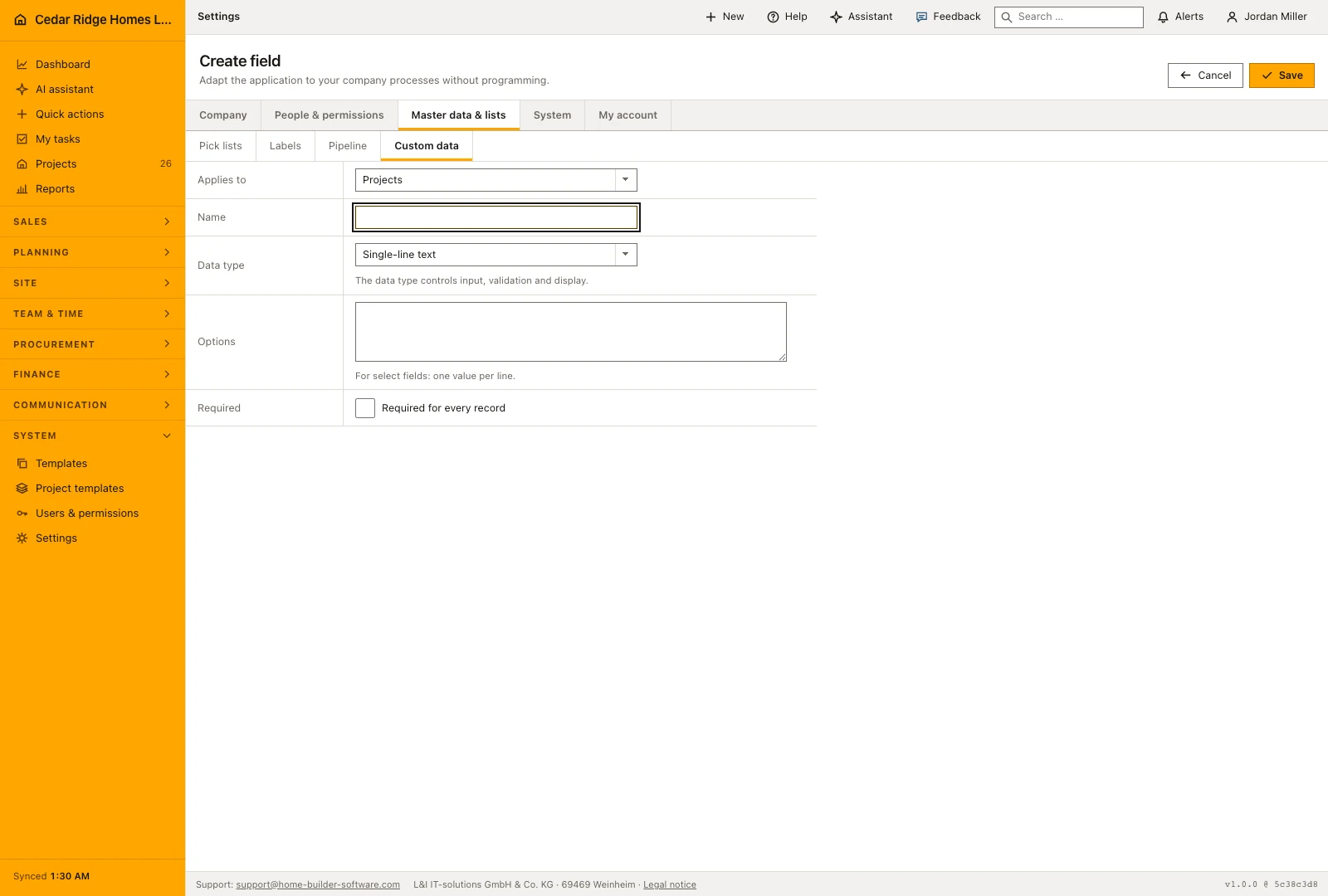Click the Help question mark icon
The image size is (1328, 896).
coord(773,17)
